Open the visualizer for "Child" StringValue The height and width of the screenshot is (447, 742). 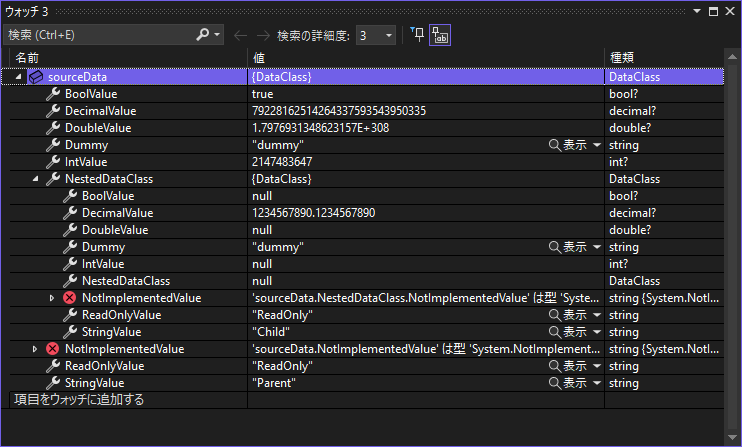point(568,332)
